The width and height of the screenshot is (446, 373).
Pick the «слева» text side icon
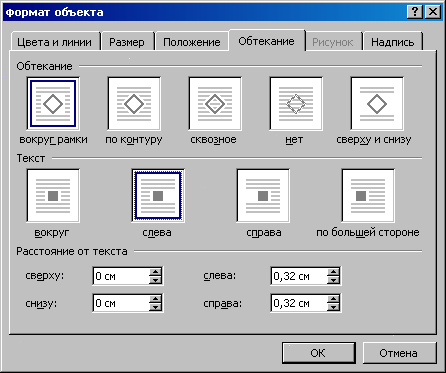tap(158, 196)
